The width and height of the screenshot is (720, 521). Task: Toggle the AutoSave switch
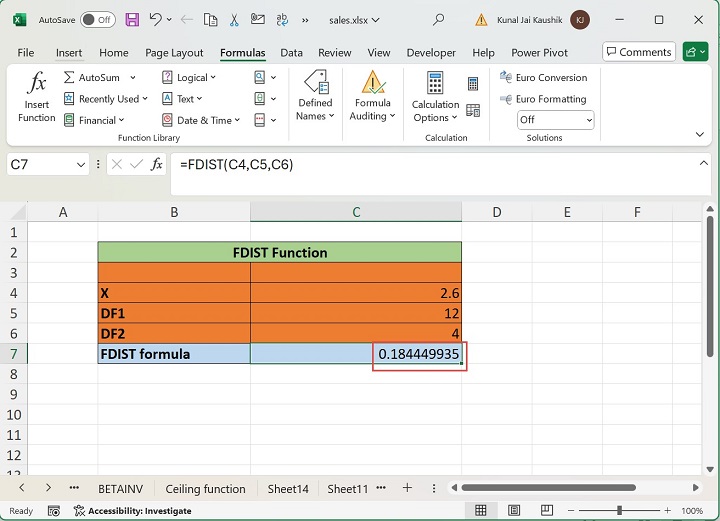pyautogui.click(x=97, y=19)
